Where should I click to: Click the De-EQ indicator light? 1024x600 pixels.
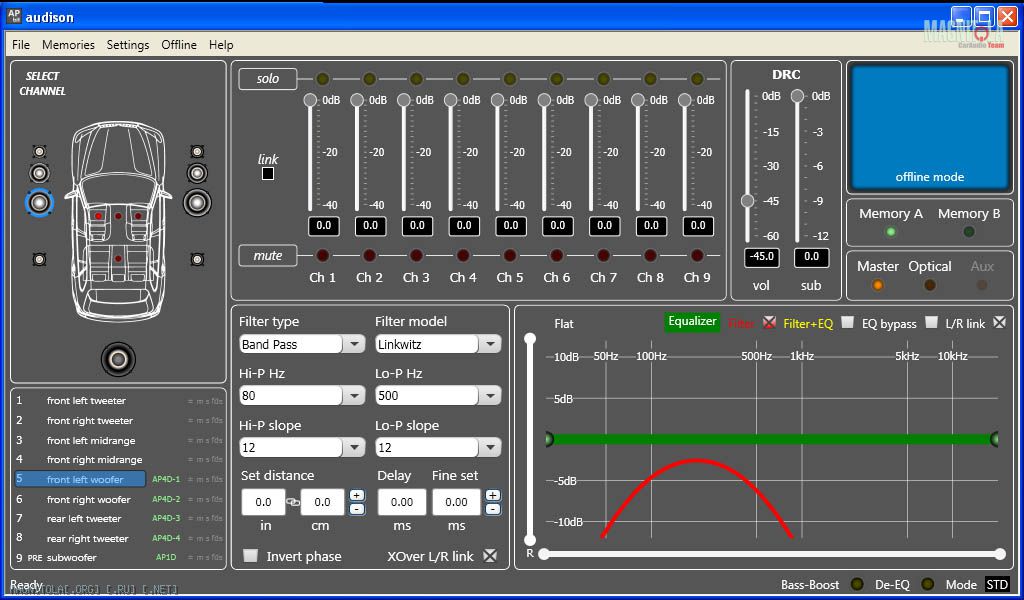point(927,584)
